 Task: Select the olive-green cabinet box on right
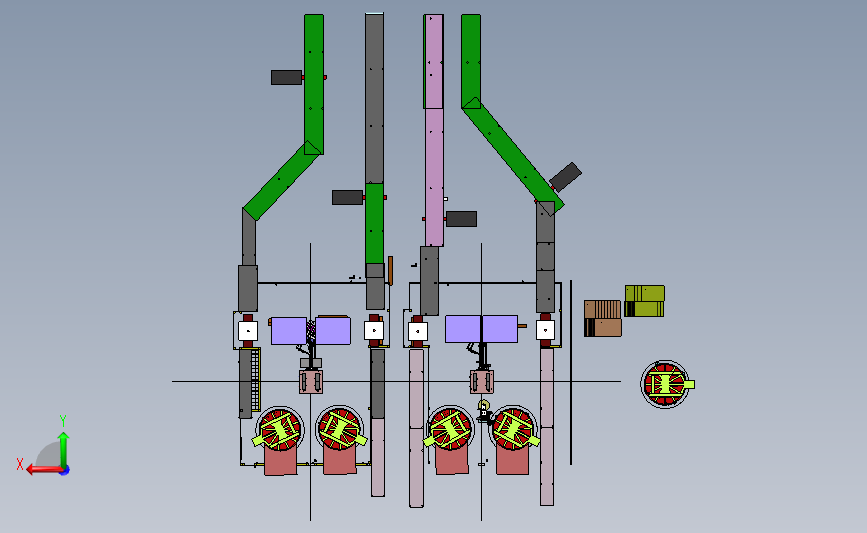(645, 301)
